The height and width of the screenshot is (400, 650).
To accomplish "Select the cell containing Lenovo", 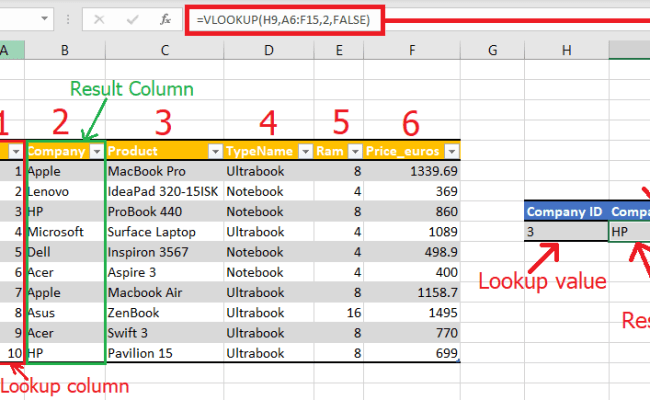I will 65,192.
